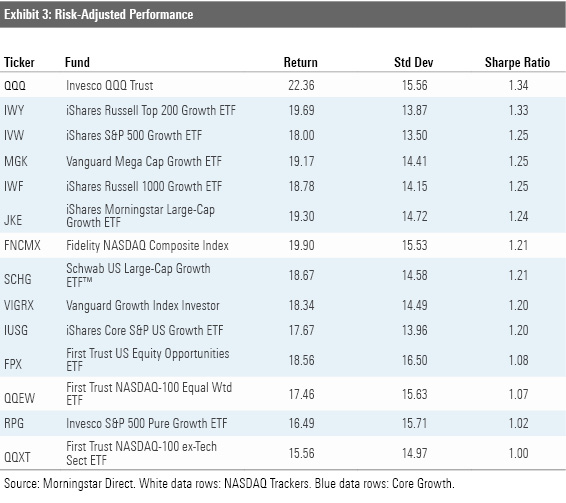The height and width of the screenshot is (503, 566).
Task: Select Fidelity NASDAQ Composite Index
Action: [x=147, y=246]
